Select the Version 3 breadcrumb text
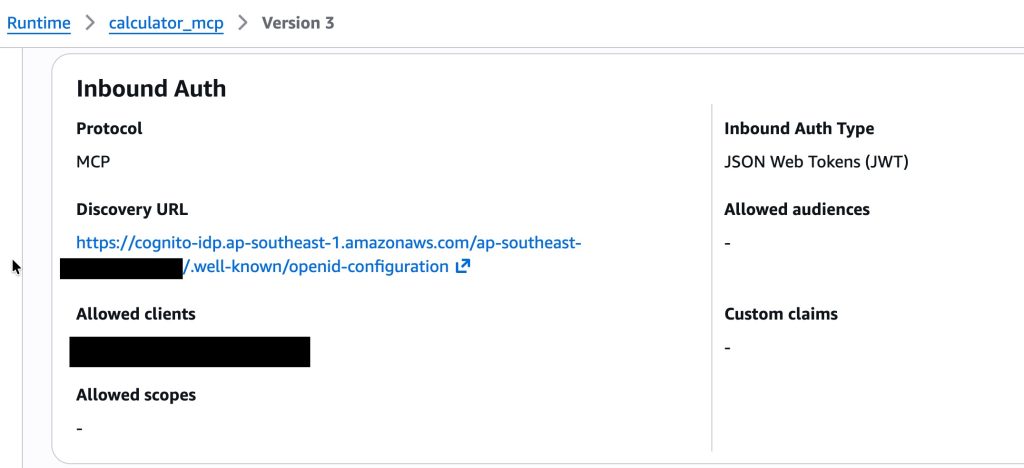 tap(298, 23)
